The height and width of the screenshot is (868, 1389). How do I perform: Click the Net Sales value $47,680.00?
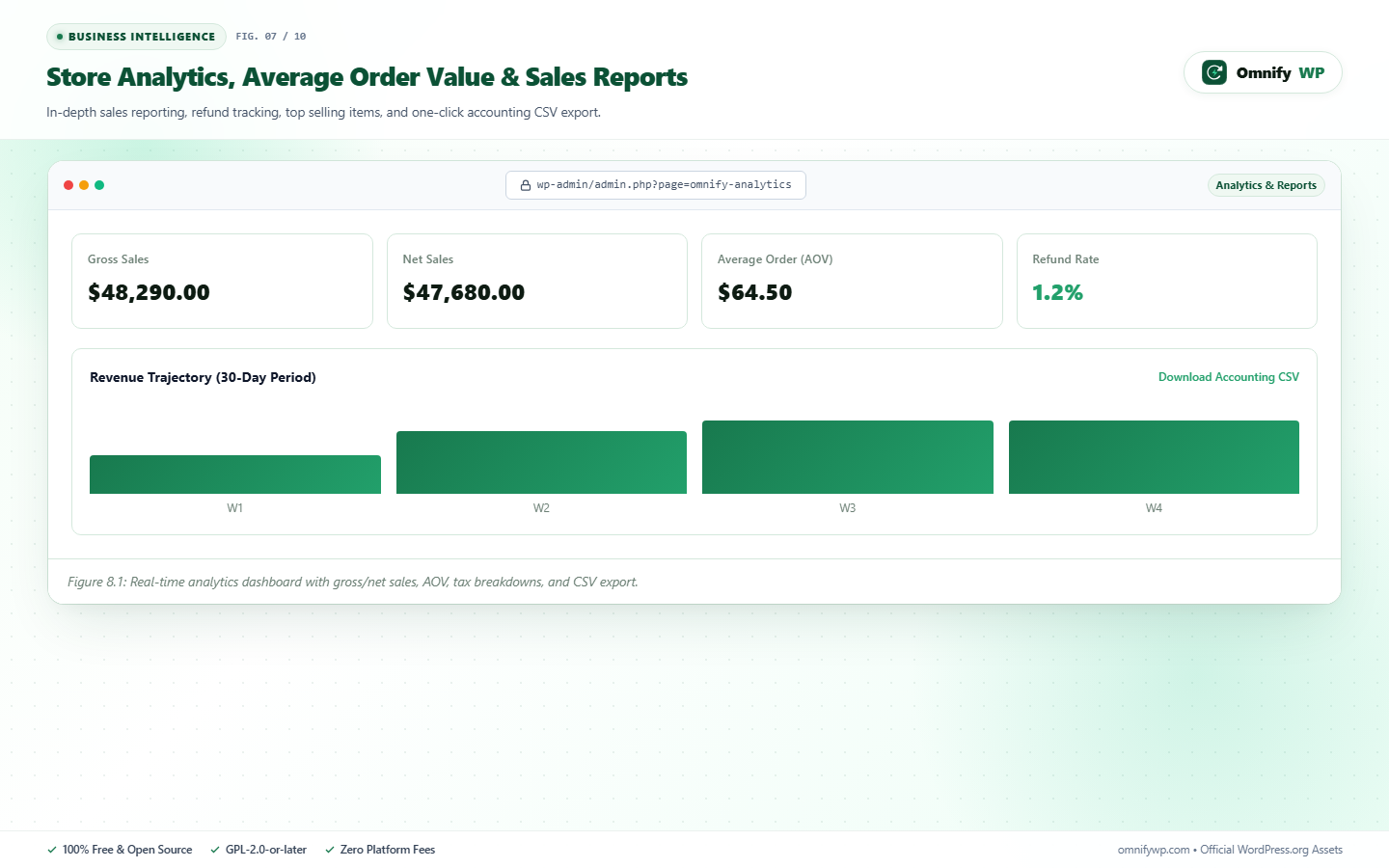[464, 292]
